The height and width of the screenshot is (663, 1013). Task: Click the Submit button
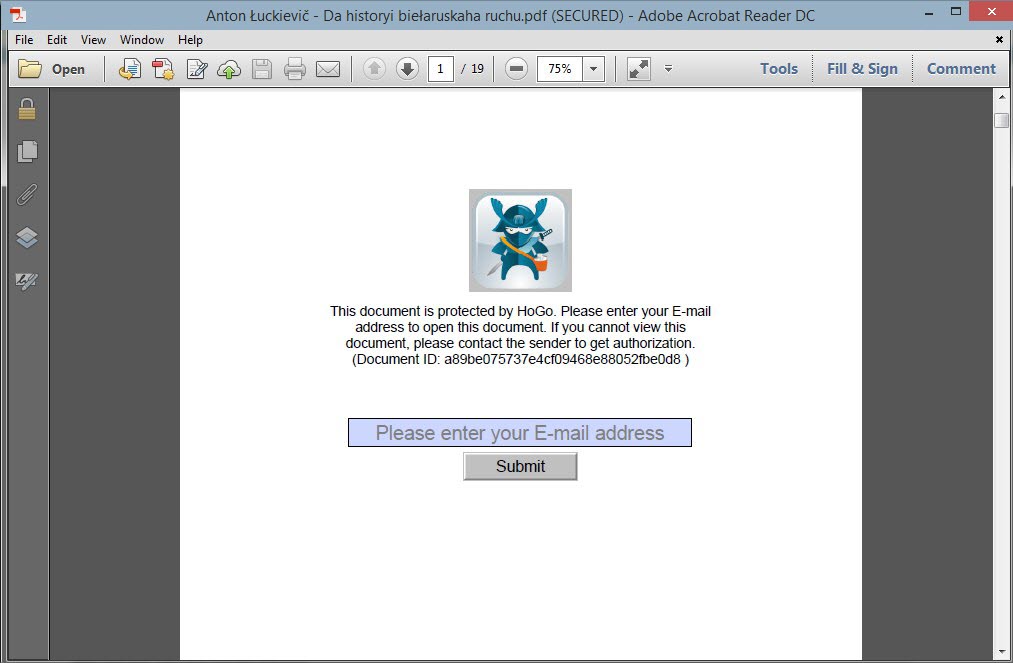(520, 466)
